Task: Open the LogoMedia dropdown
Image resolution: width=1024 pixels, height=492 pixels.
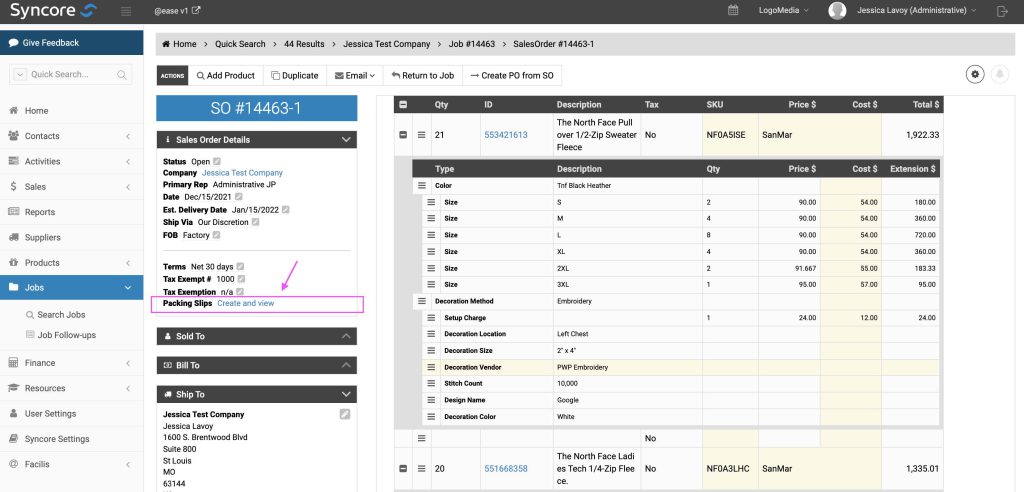Action: point(783,10)
